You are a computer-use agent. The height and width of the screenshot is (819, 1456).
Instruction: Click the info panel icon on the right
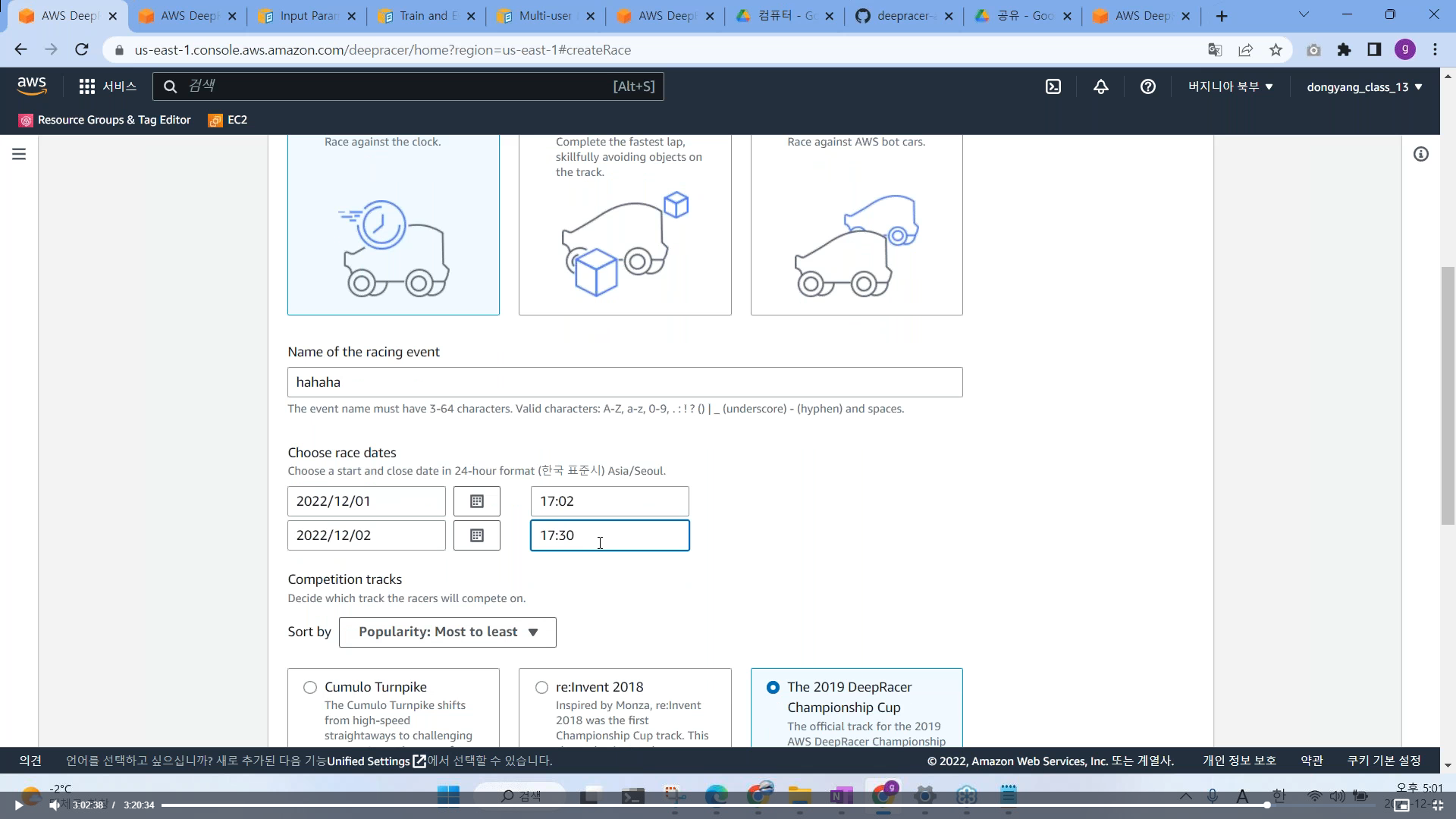pyautogui.click(x=1420, y=154)
